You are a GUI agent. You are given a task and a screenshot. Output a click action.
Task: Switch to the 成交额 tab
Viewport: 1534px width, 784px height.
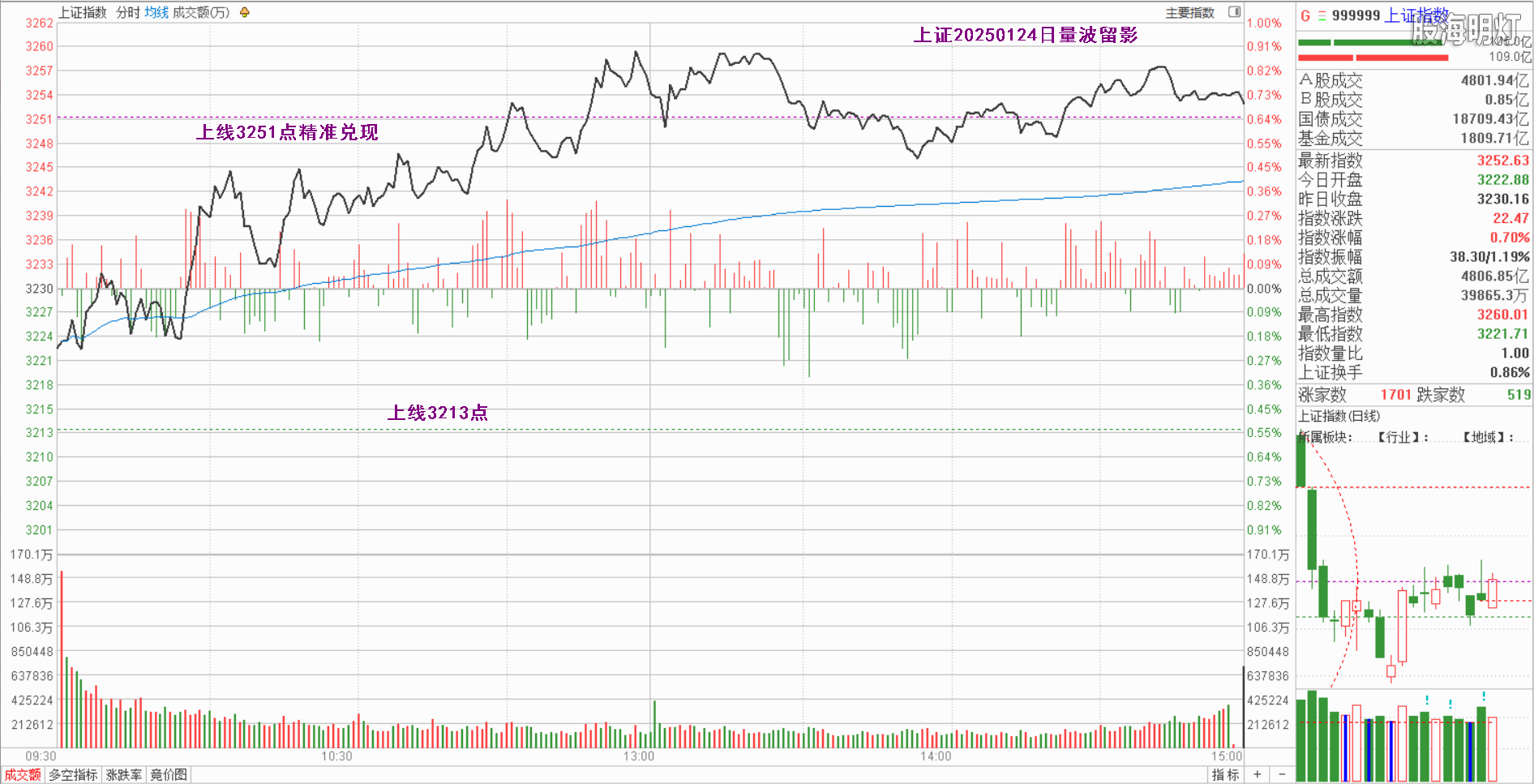(x=23, y=775)
